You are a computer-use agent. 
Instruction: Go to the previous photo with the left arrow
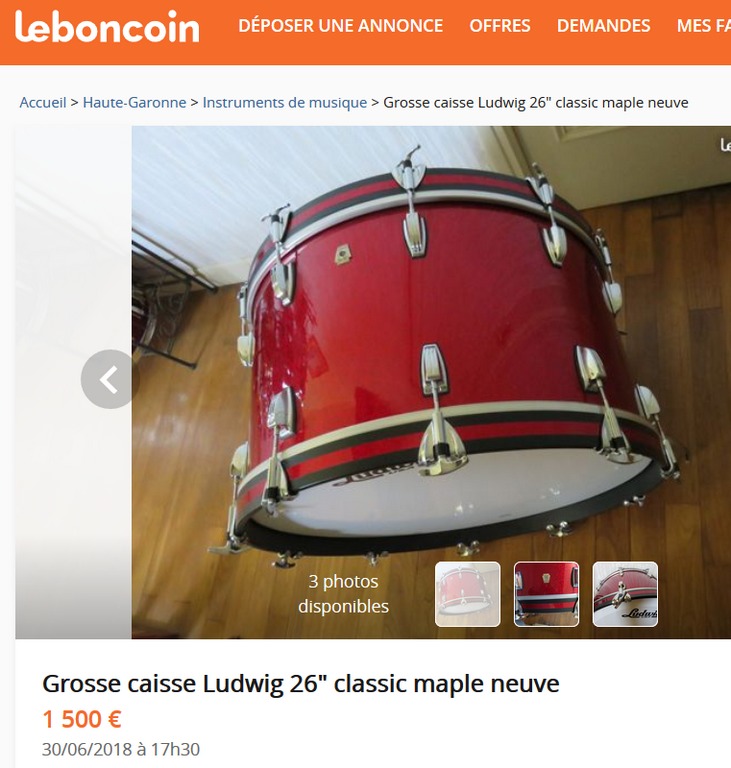point(110,379)
